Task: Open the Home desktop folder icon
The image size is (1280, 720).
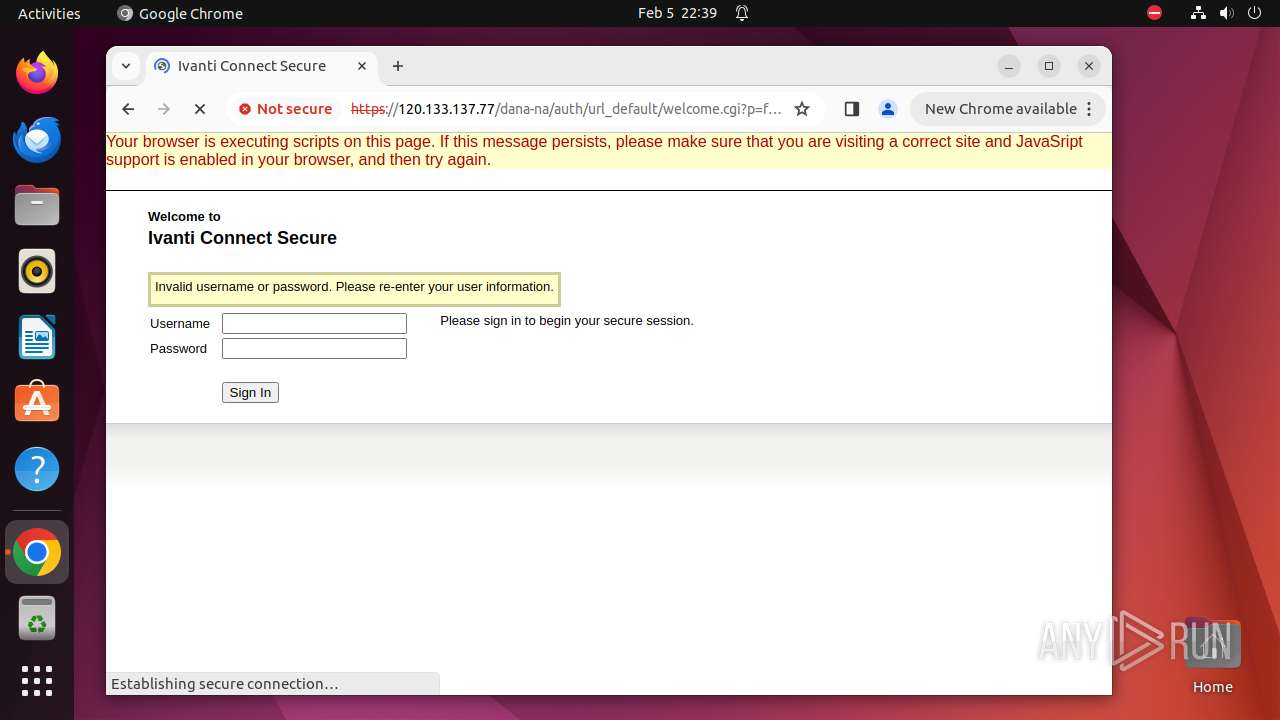Action: click(x=1212, y=656)
